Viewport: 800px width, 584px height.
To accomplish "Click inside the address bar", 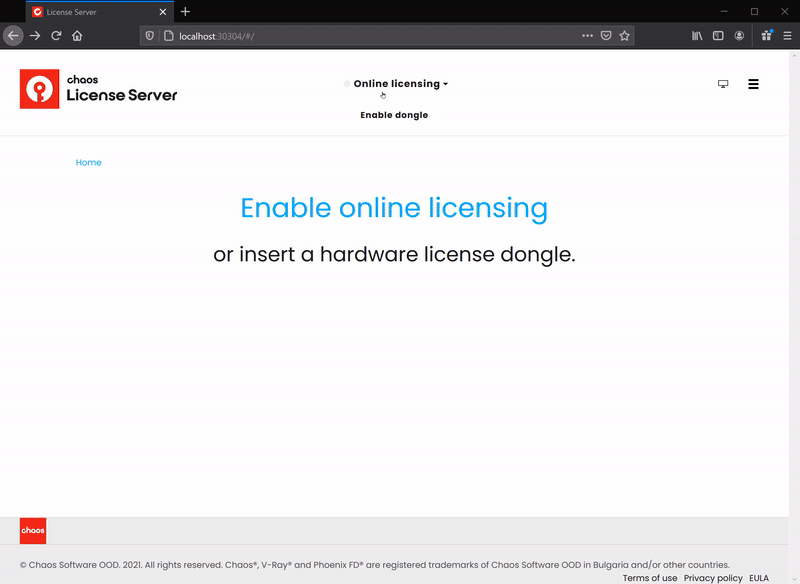I will tap(350, 34).
